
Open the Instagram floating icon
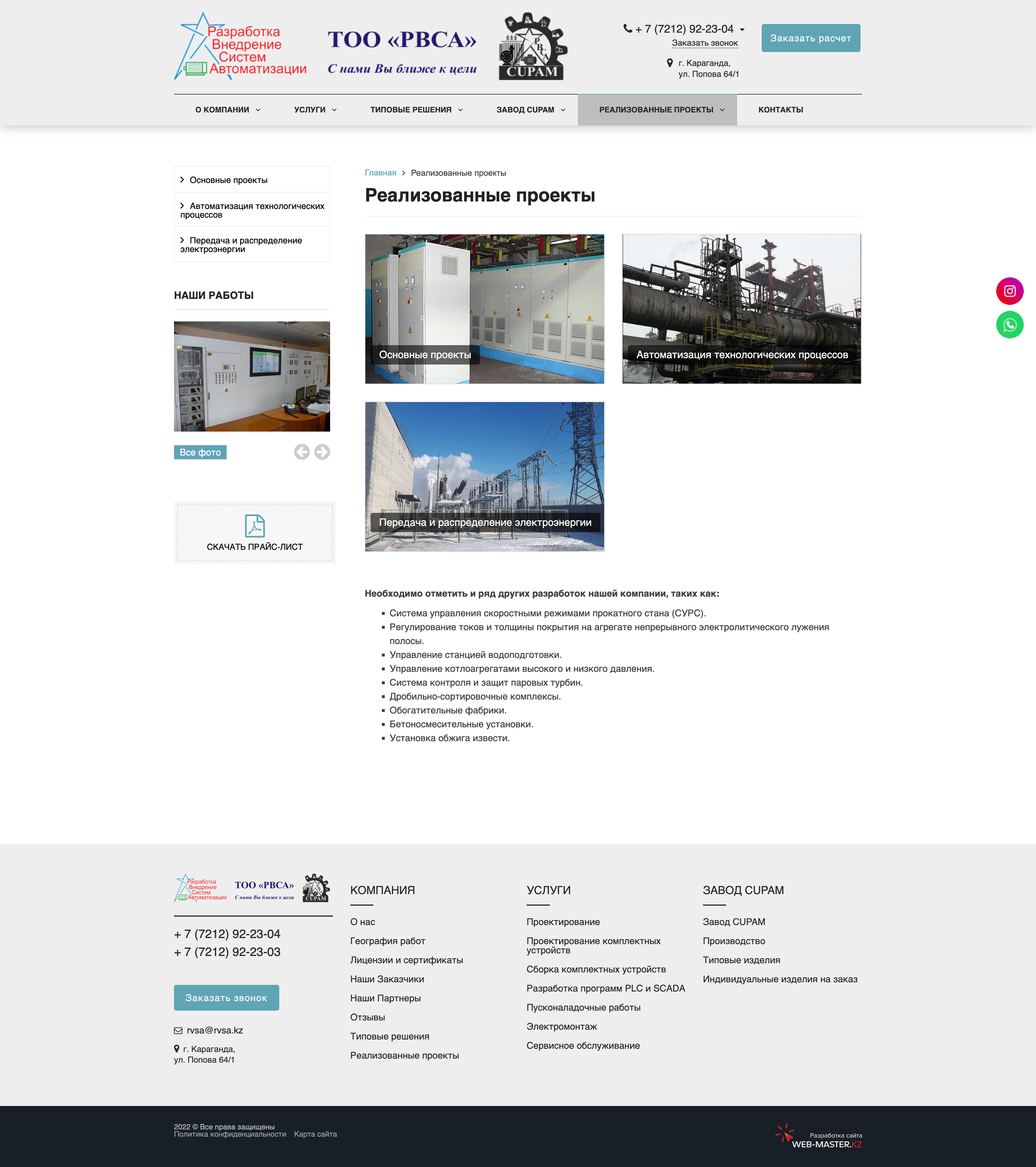(1009, 291)
